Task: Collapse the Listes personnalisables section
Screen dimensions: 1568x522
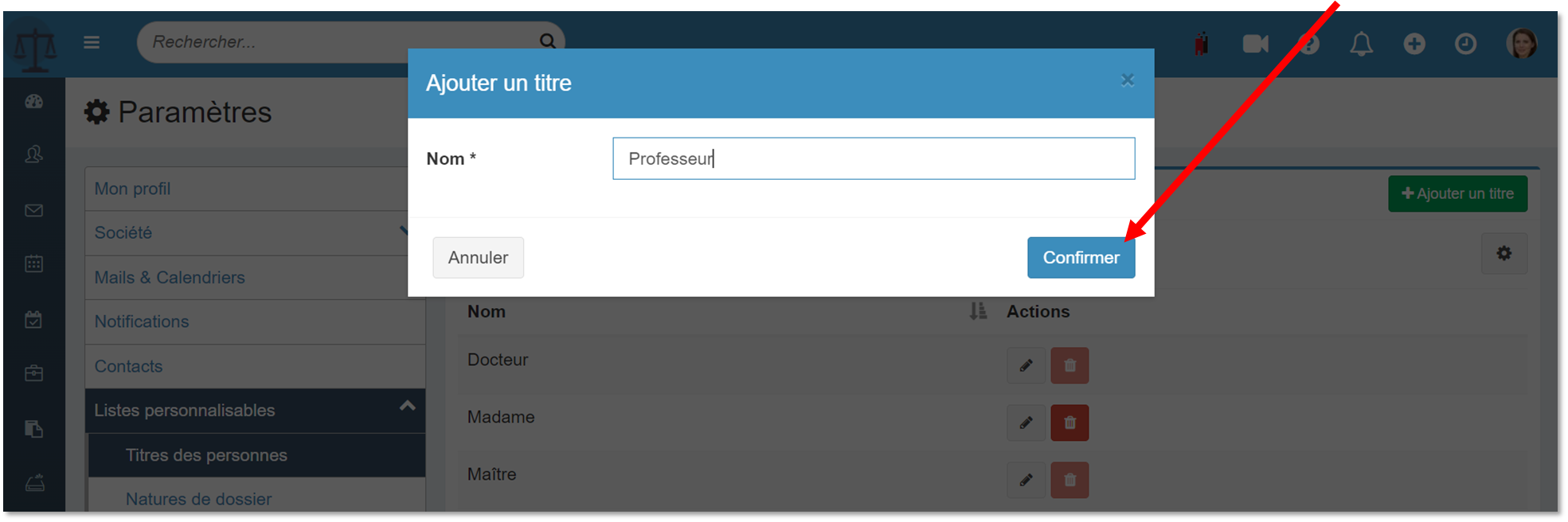Action: [x=407, y=406]
